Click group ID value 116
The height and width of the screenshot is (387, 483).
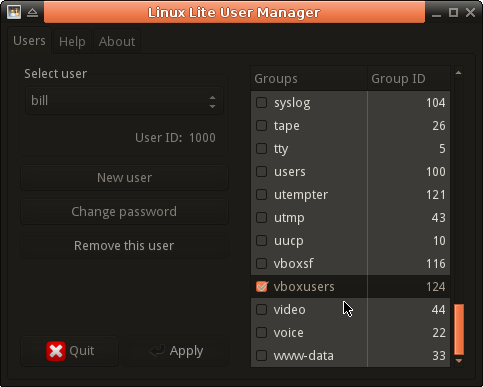436,264
